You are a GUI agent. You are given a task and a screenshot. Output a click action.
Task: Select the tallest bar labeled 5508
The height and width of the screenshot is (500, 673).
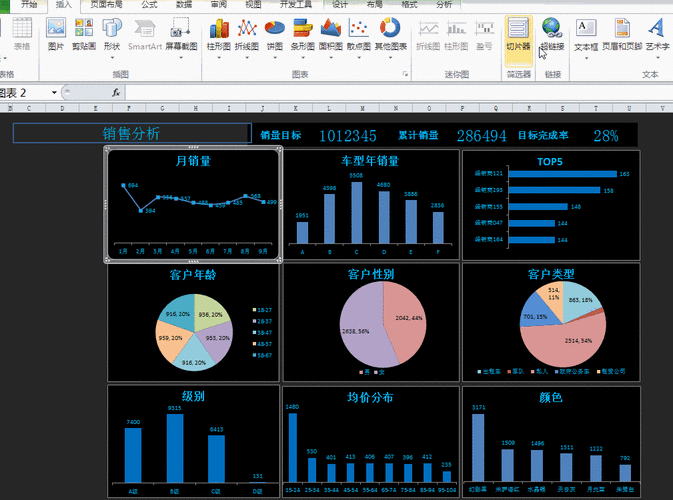click(357, 213)
